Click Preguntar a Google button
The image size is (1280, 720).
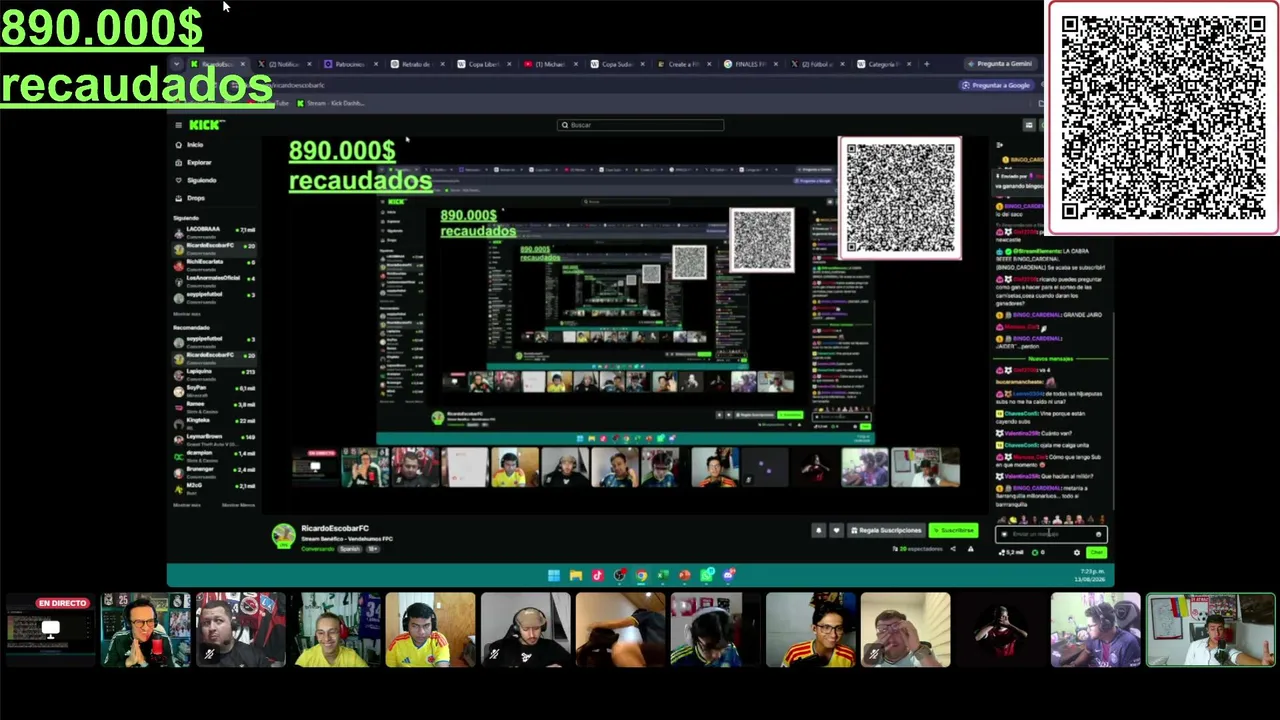(x=995, y=85)
